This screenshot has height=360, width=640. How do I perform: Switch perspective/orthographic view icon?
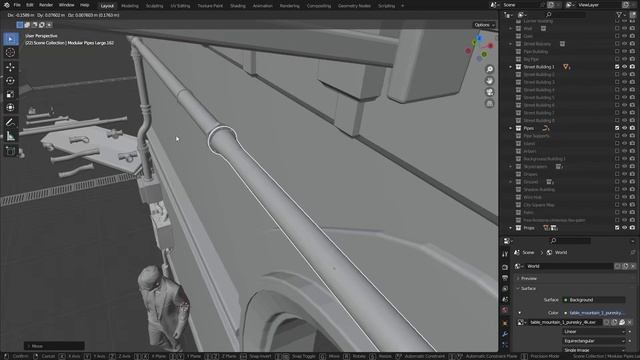[x=489, y=103]
